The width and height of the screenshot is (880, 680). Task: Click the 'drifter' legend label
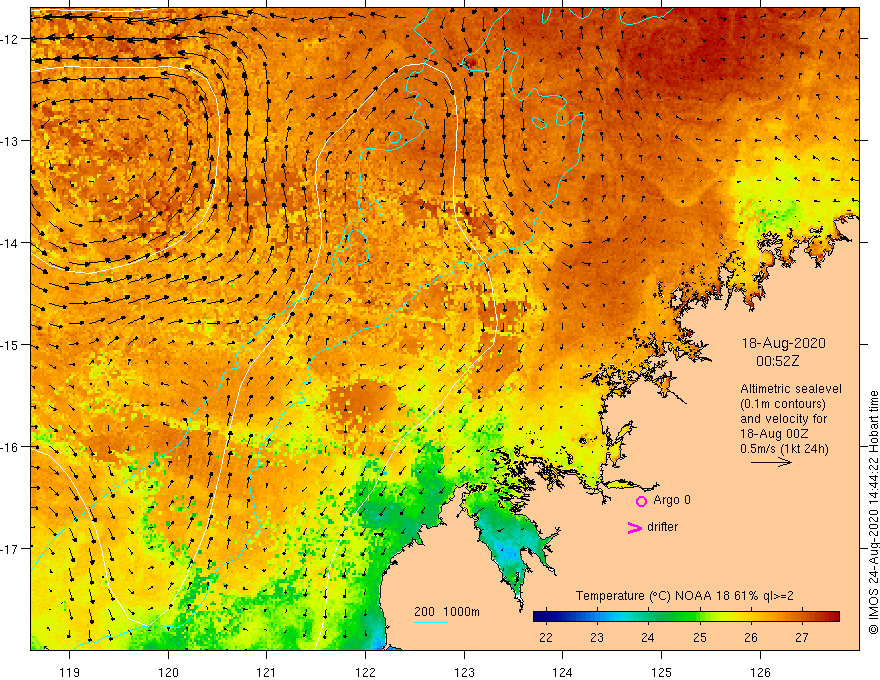point(662,527)
